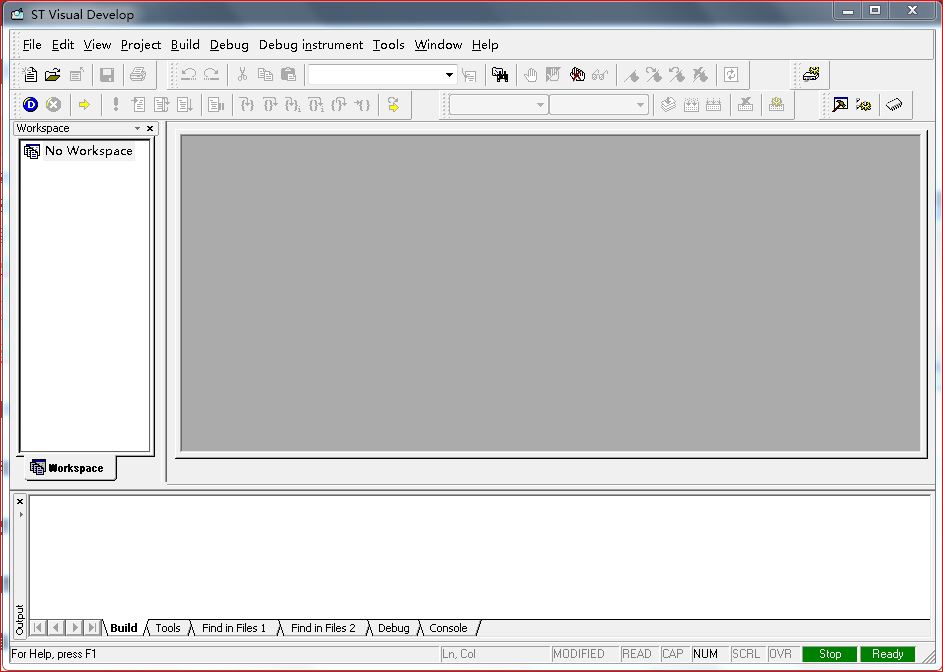Open the Programmer chip icon
Screen dimensions: 943x672
[895, 105]
